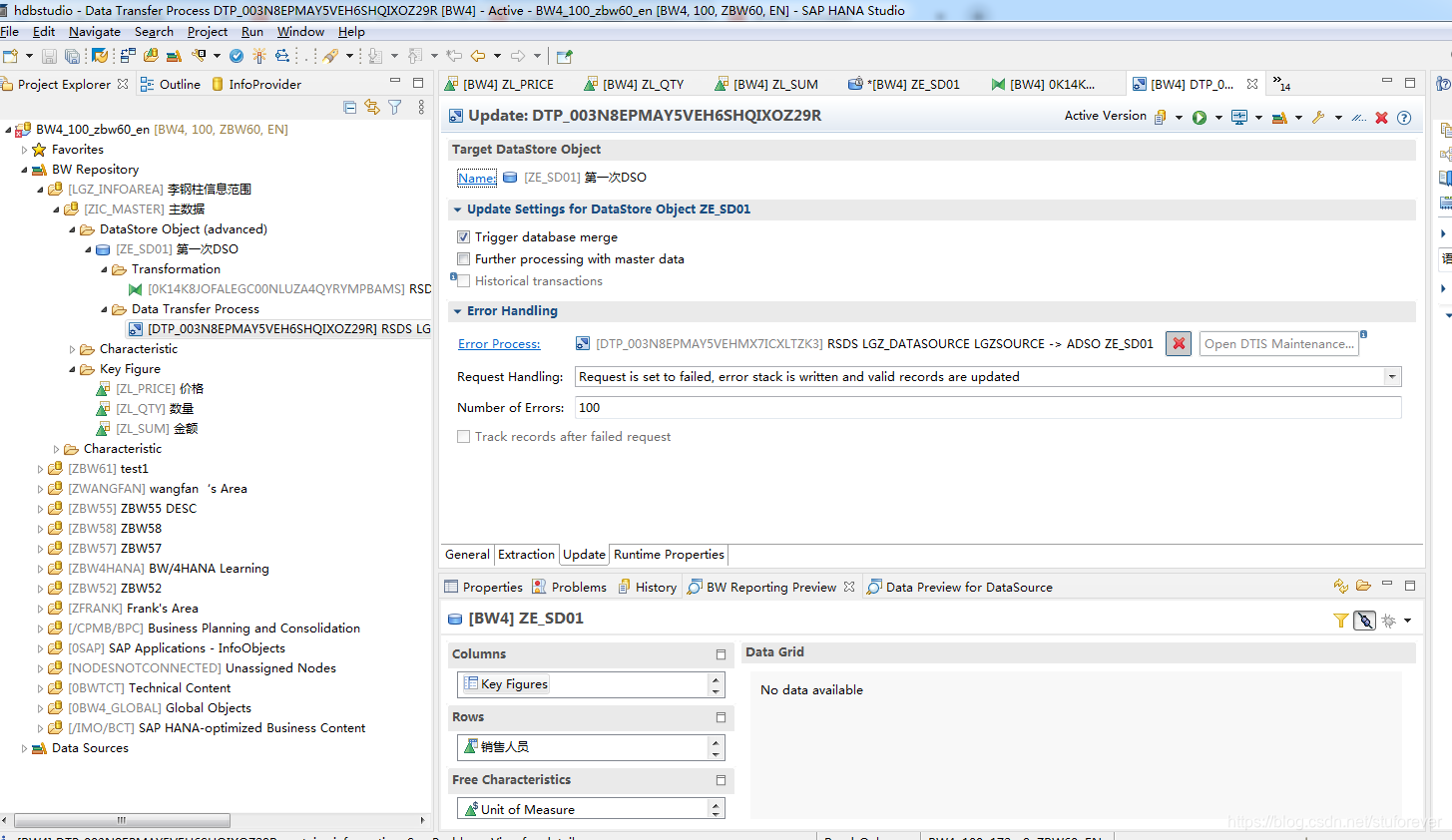Show hidden editor tabs list (14)
Image resolution: width=1452 pixels, height=840 pixels.
pos(1281,84)
